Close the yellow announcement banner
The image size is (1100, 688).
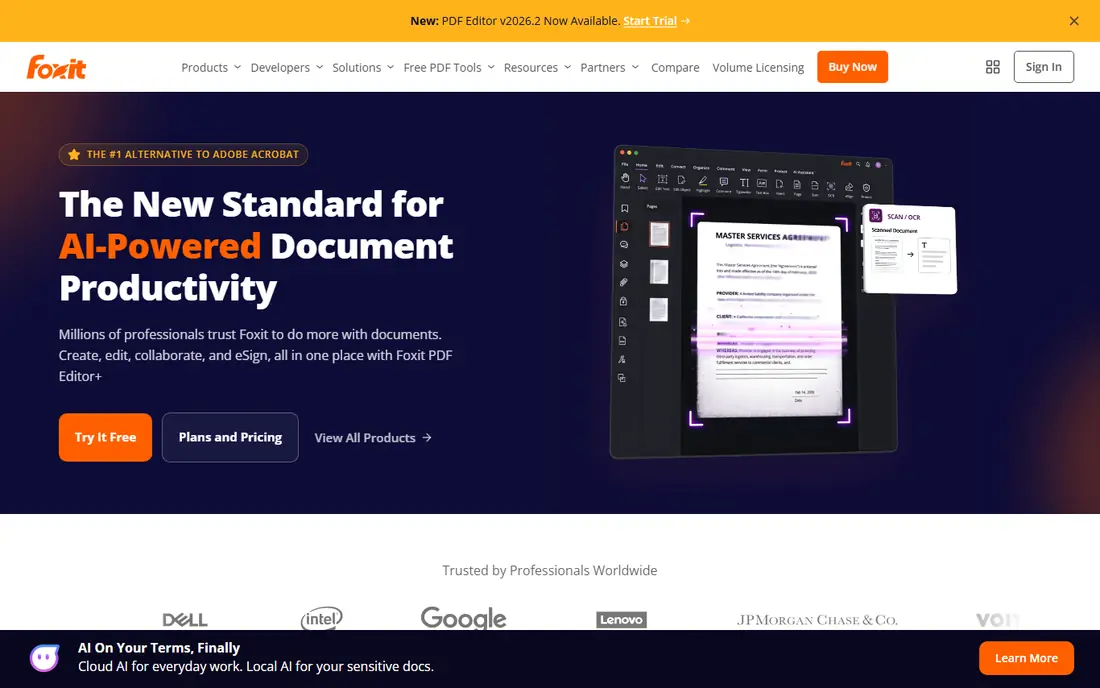tap(1074, 21)
